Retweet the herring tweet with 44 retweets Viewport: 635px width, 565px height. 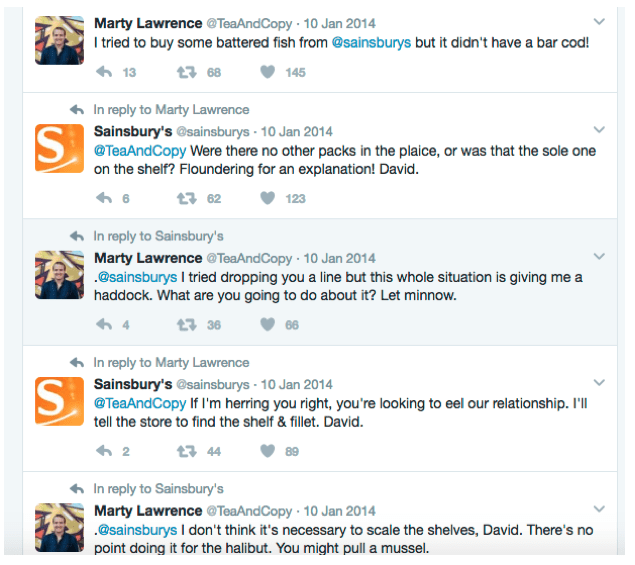click(186, 451)
